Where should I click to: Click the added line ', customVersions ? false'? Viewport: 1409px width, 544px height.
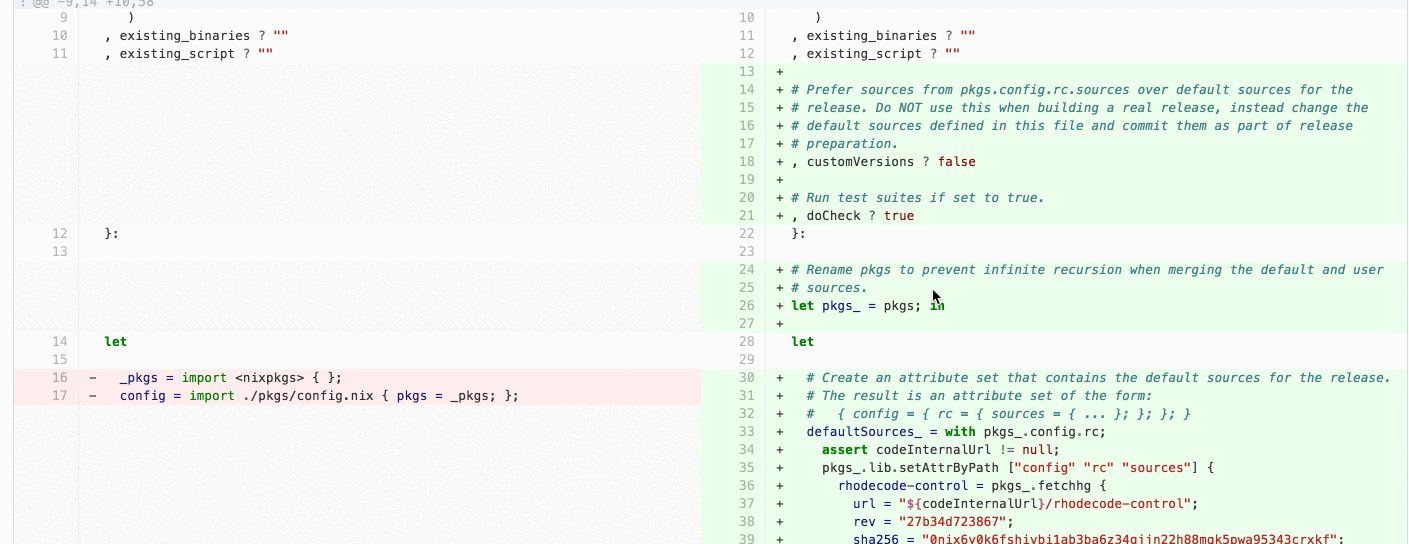click(883, 162)
